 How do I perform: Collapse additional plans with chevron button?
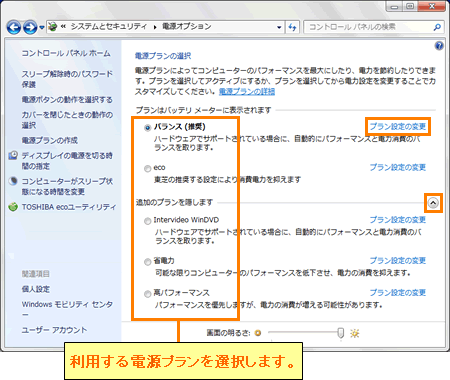[433, 203]
